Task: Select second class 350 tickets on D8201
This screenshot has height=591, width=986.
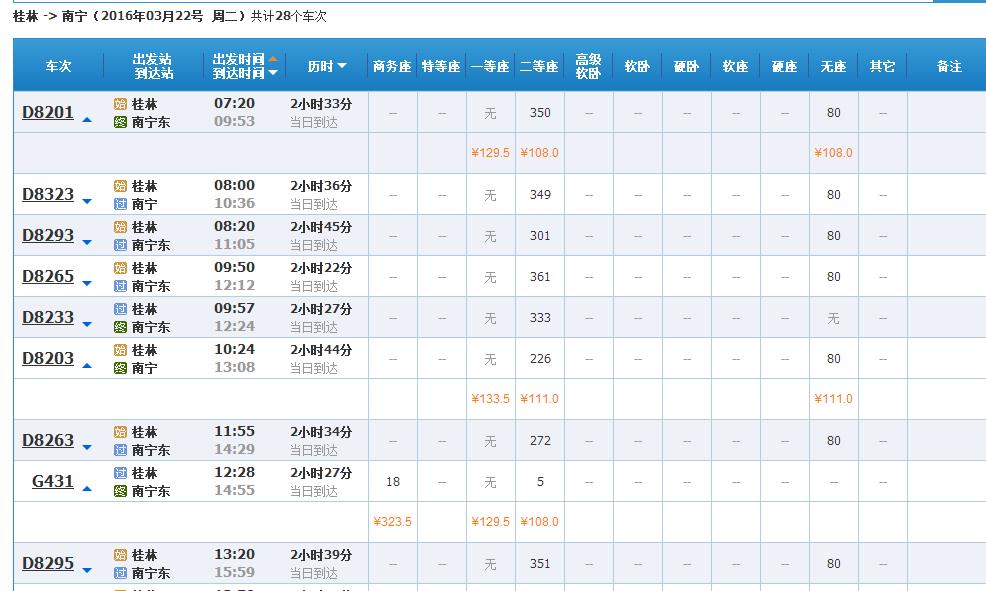Action: (x=540, y=113)
